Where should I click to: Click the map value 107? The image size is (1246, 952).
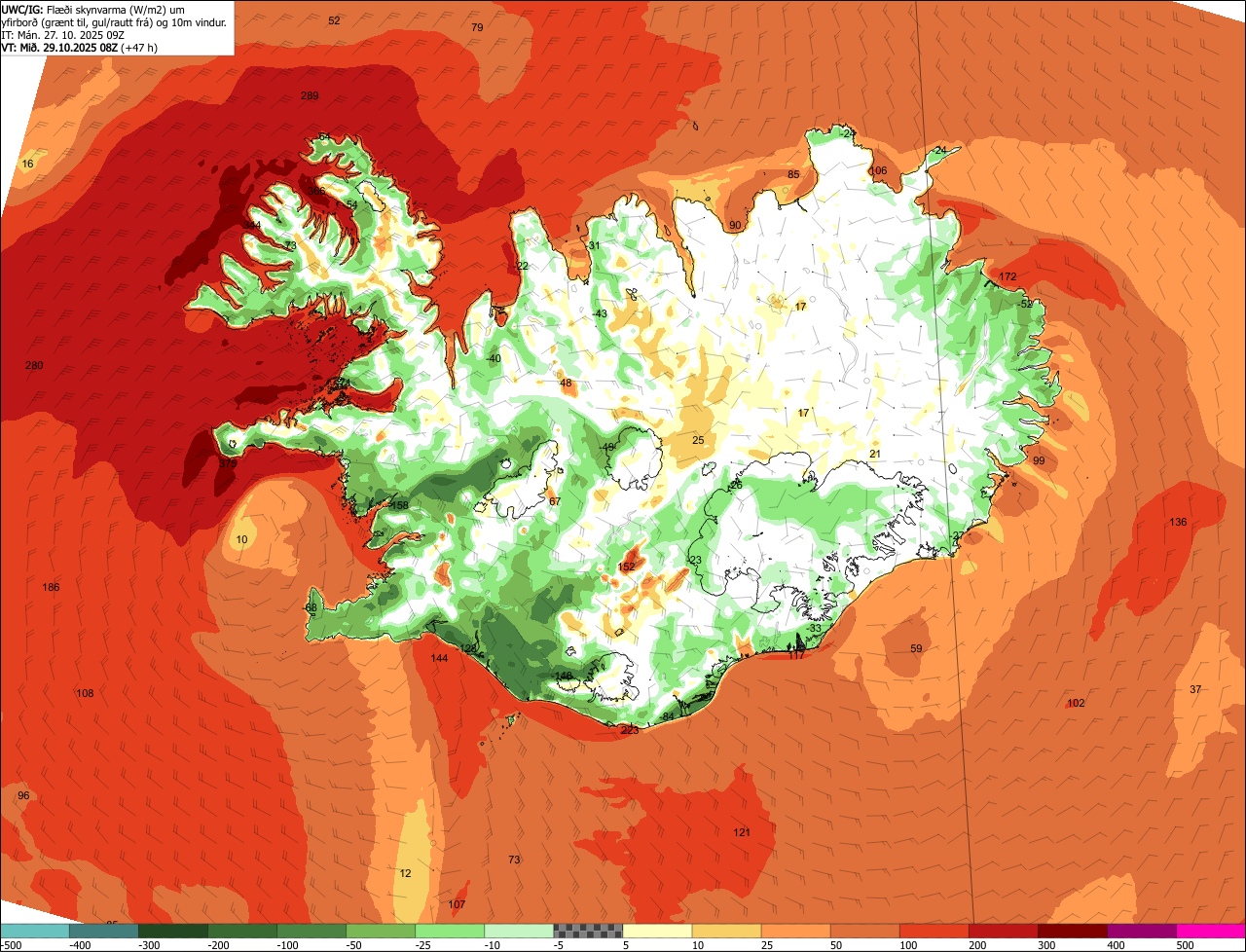pos(457,904)
